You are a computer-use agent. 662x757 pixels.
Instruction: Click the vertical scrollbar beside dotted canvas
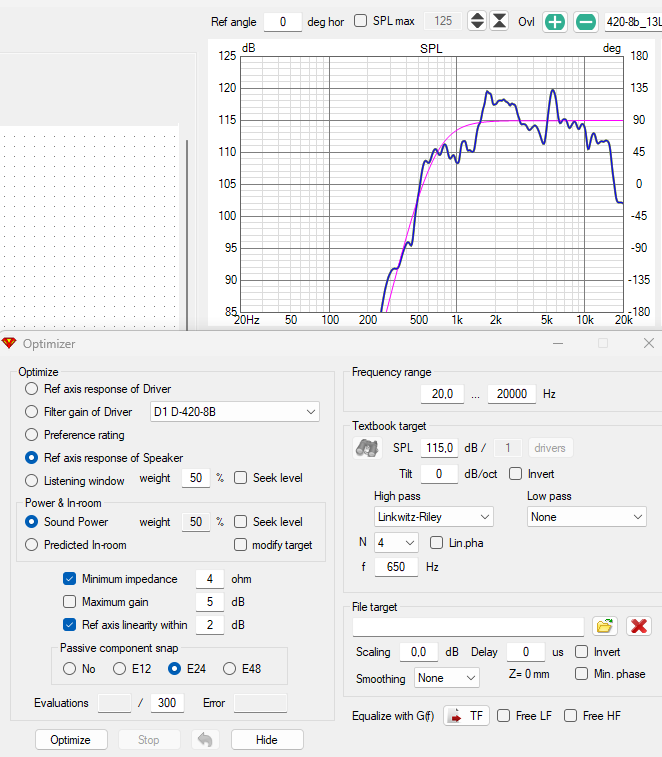(x=187, y=235)
